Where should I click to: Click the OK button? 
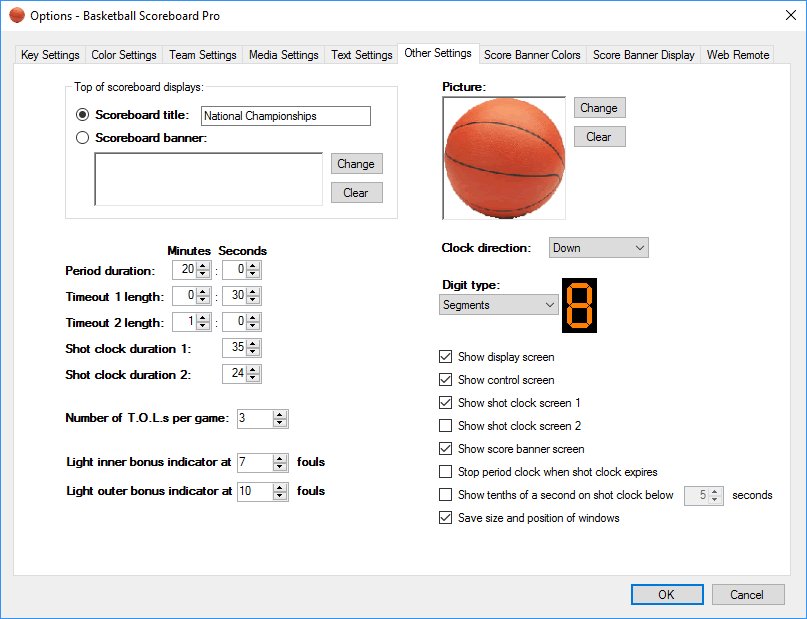point(666,594)
